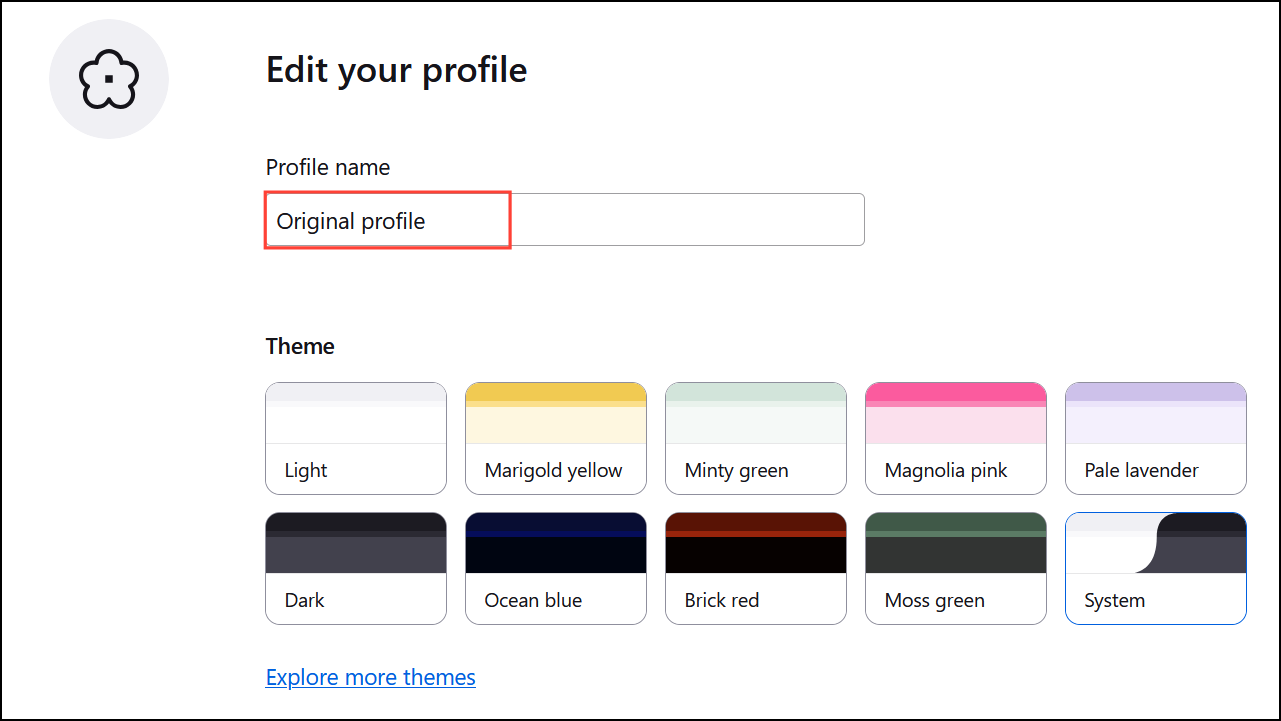Click the flower profile avatar icon
This screenshot has height=721, width=1281.
[109, 79]
